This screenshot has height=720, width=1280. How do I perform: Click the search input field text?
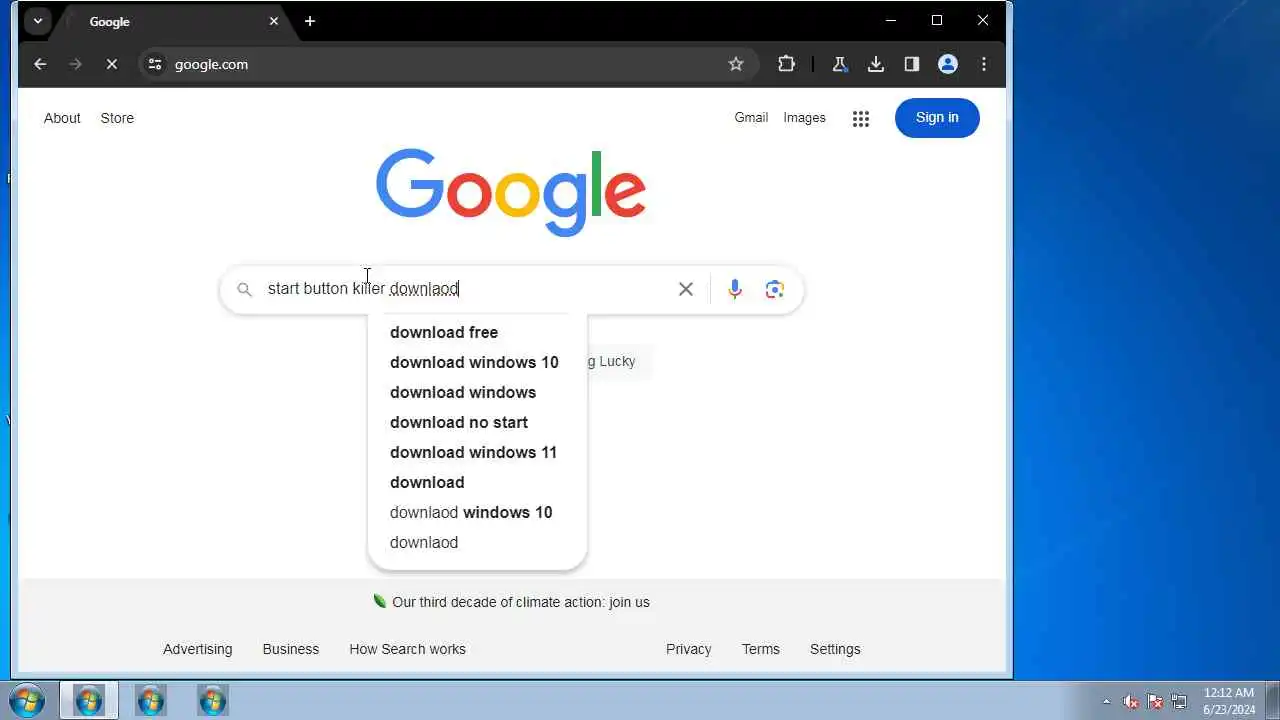coord(363,289)
